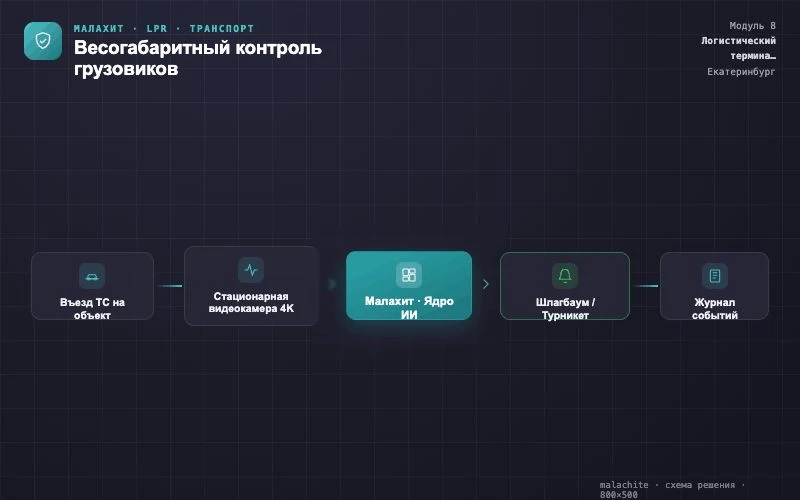Click the document icon in Журнал событий
This screenshot has height=500, width=800.
(x=714, y=276)
